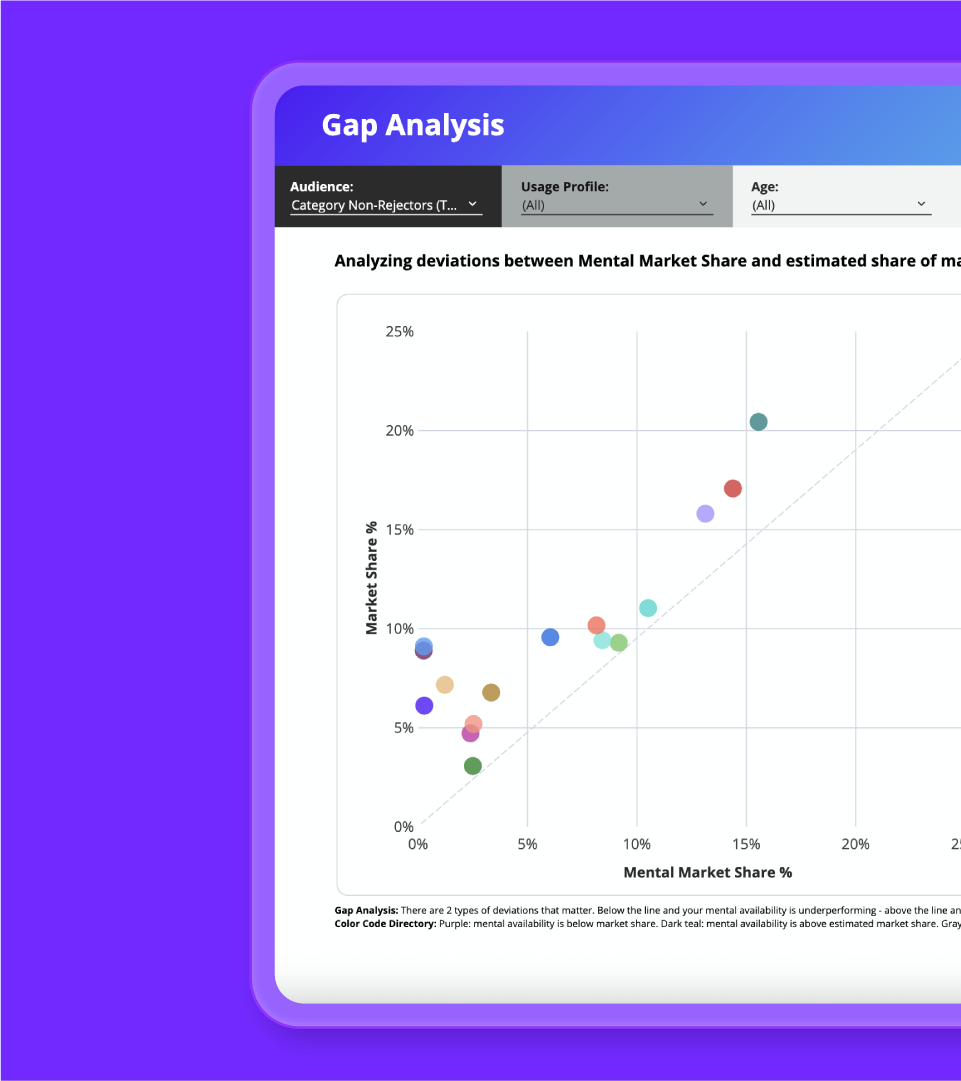Click the yellow data point near 7% market share
Screen dimensions: 961x1081
click(444, 684)
